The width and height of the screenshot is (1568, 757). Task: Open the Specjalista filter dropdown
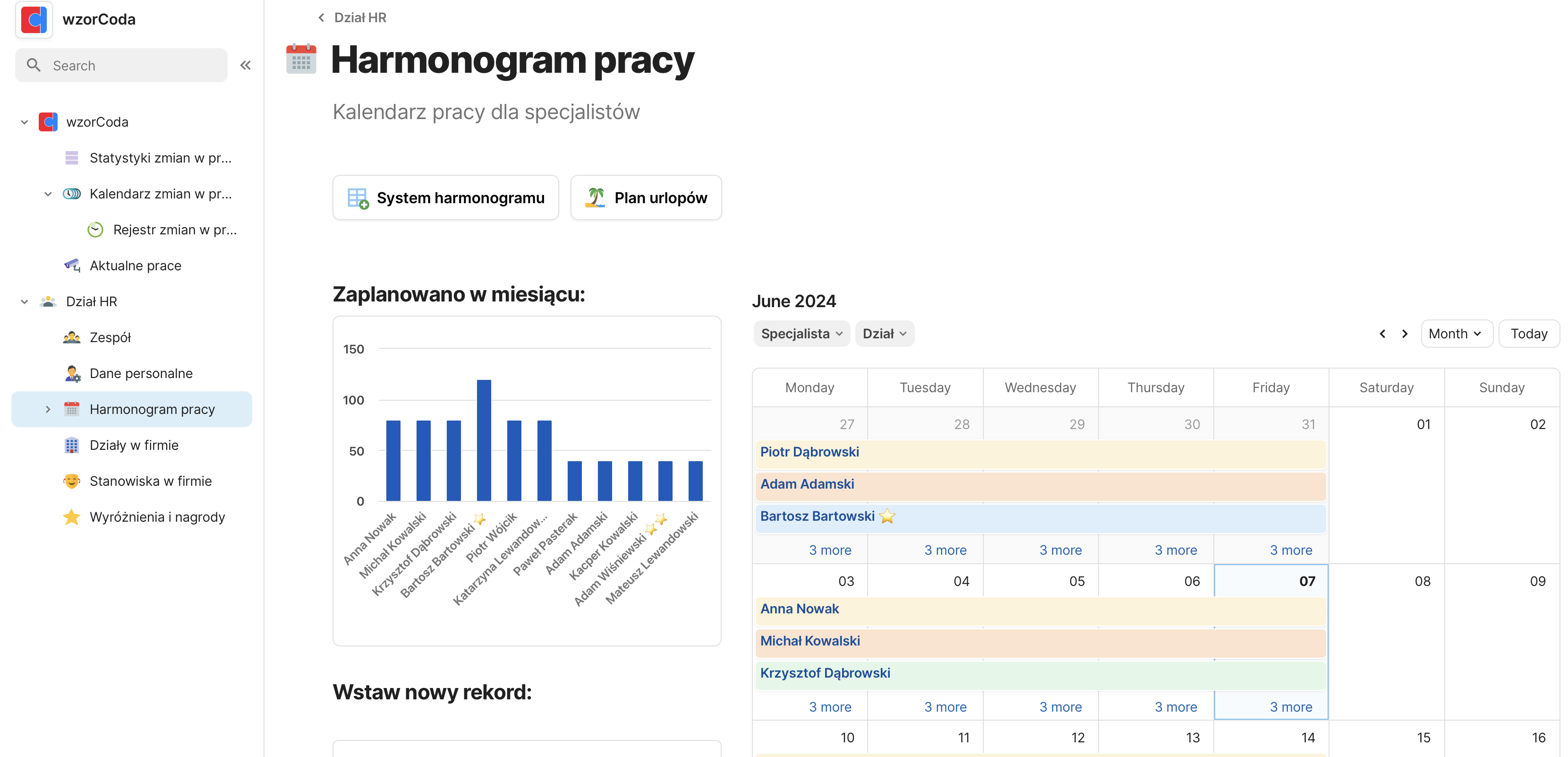click(801, 334)
